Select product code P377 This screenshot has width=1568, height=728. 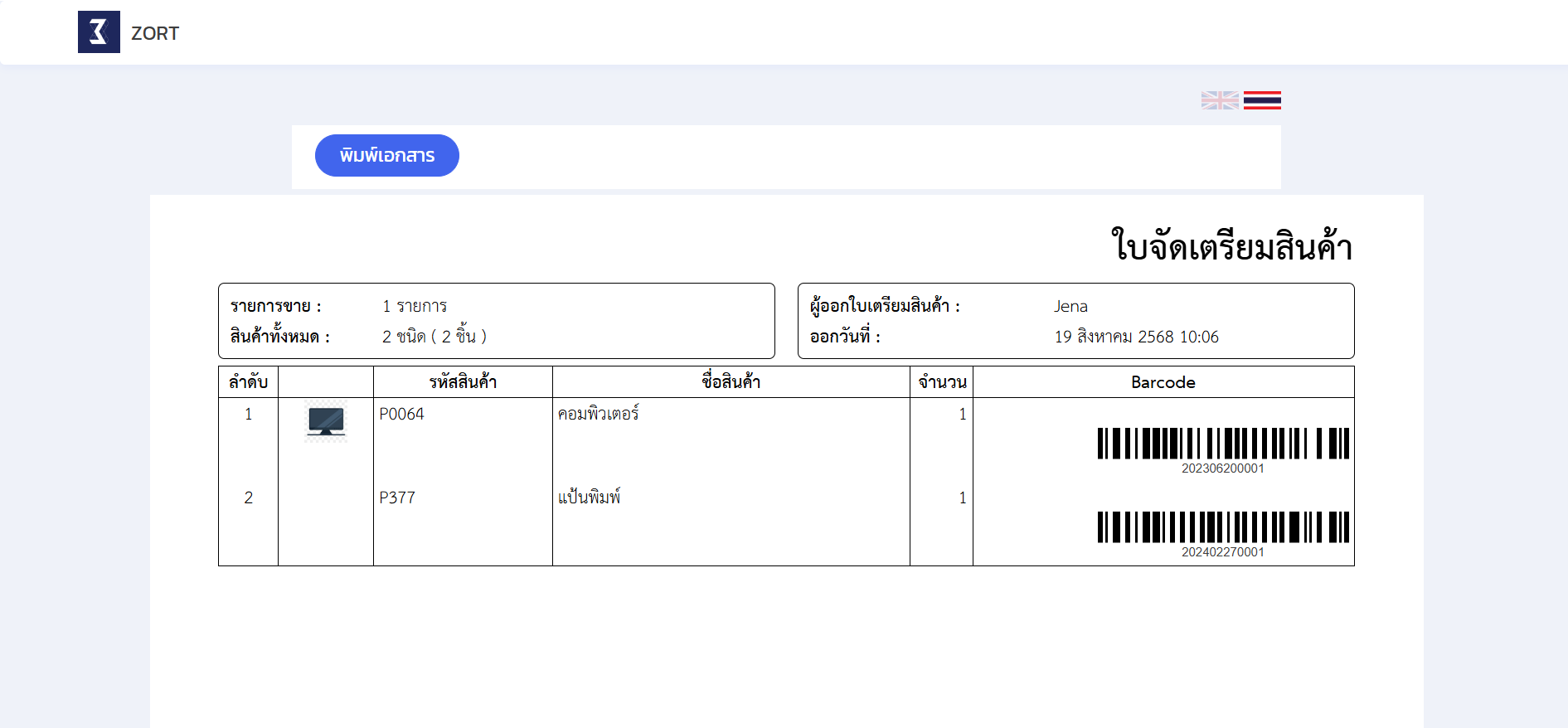tap(397, 497)
